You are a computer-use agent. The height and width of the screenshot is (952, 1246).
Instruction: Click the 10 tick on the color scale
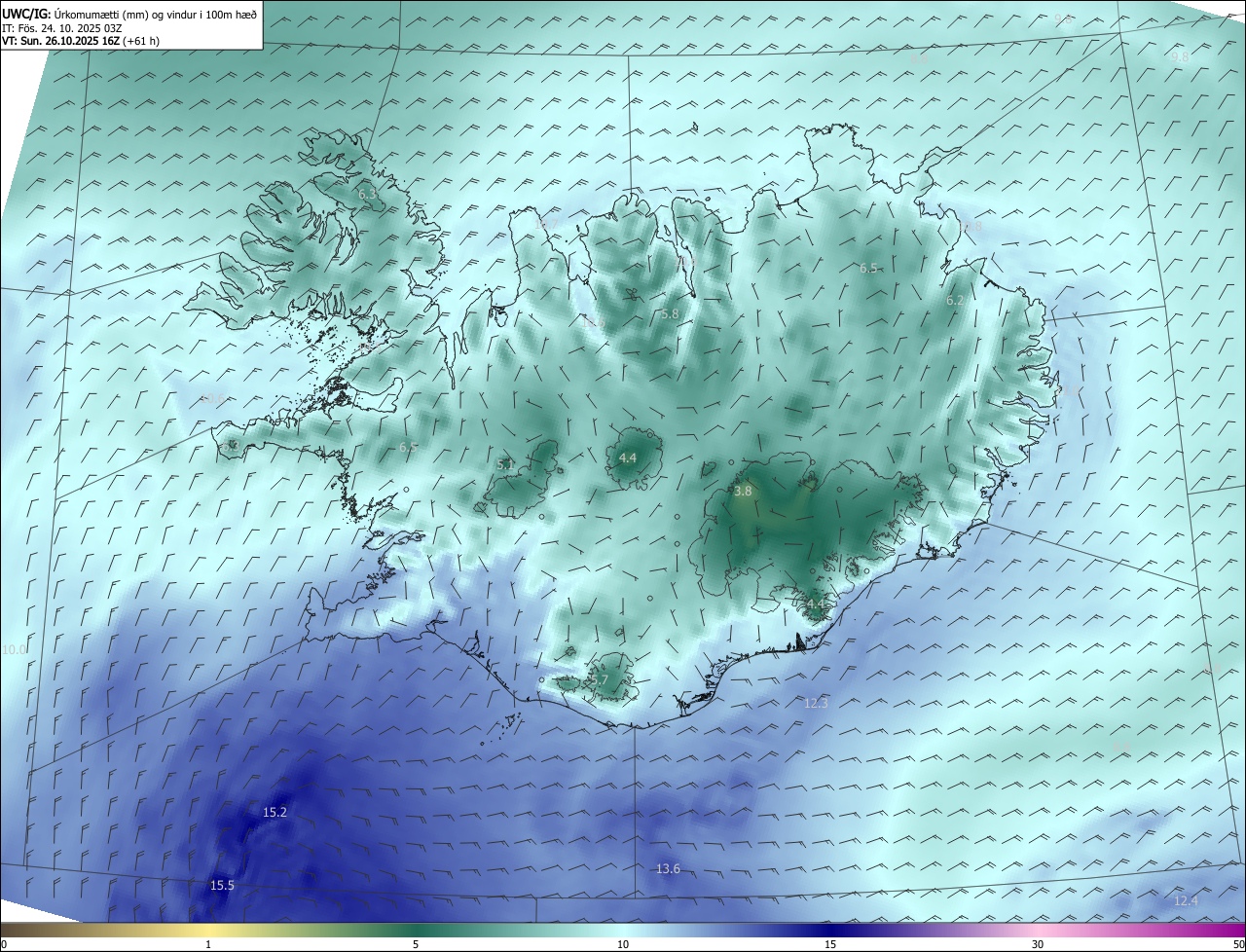[623, 944]
